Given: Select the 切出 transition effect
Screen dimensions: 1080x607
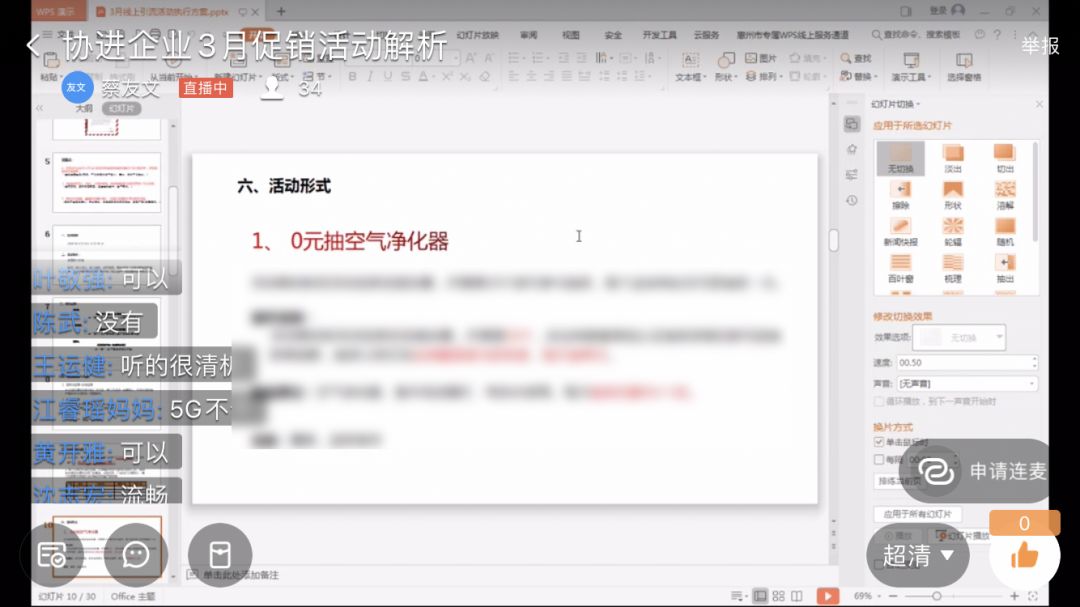Looking at the screenshot, I should pos(1004,158).
